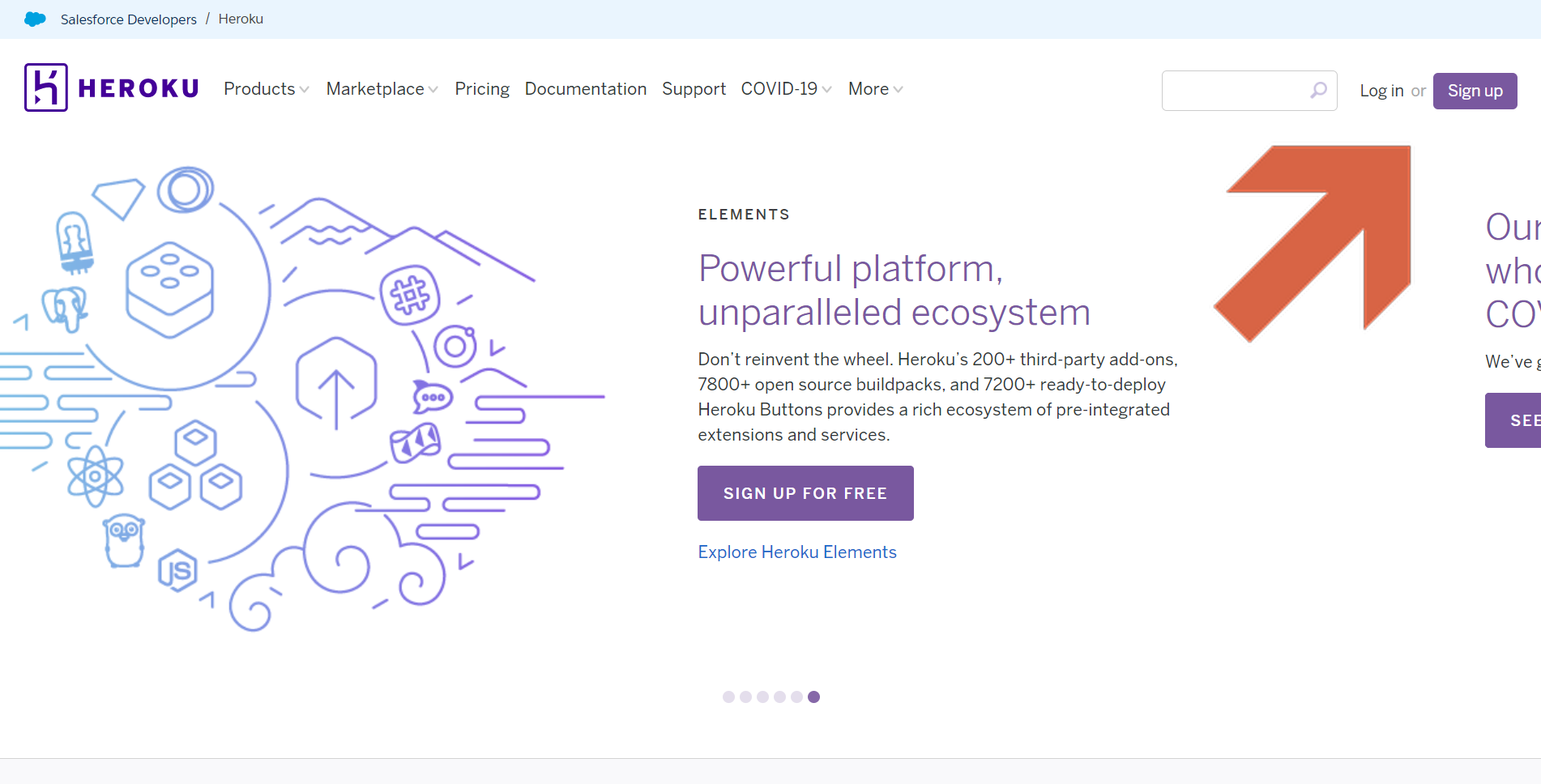Click the large dotted cube icon
The width and height of the screenshot is (1541, 784).
point(170,289)
